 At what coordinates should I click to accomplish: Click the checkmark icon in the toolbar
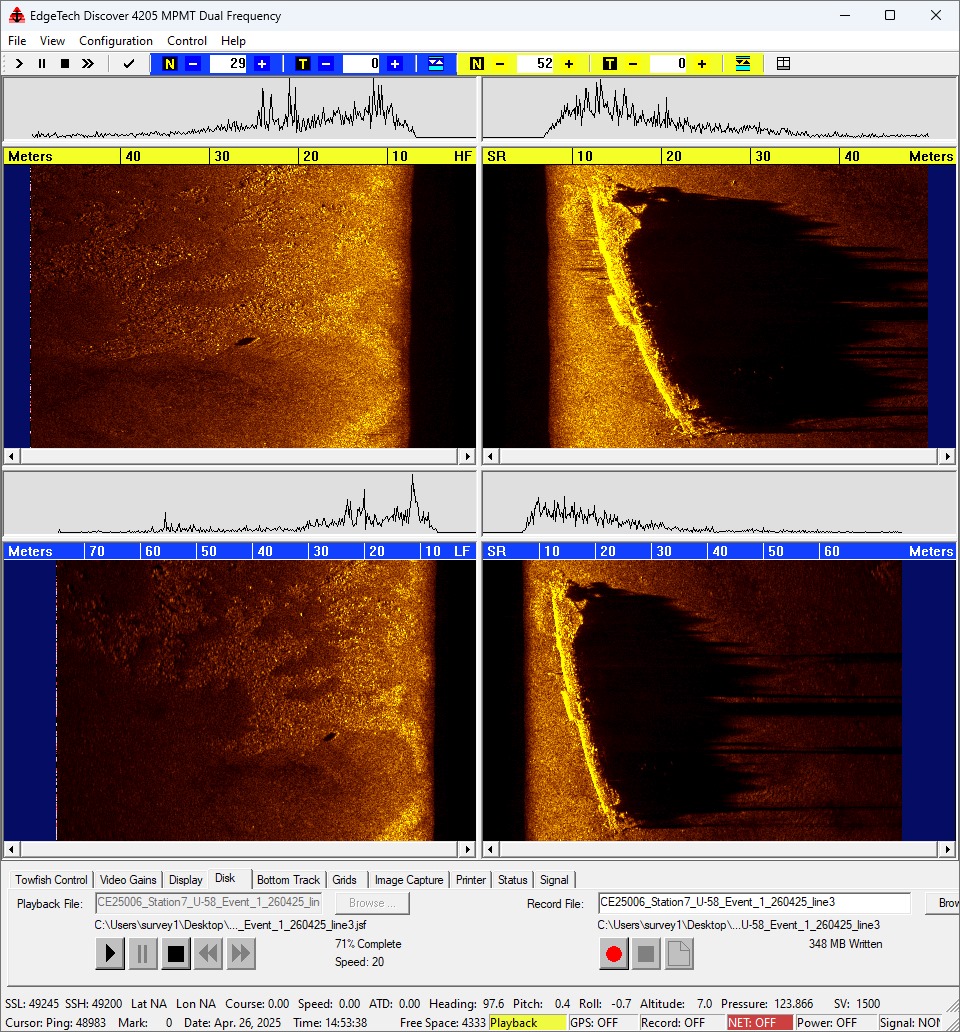pos(128,64)
